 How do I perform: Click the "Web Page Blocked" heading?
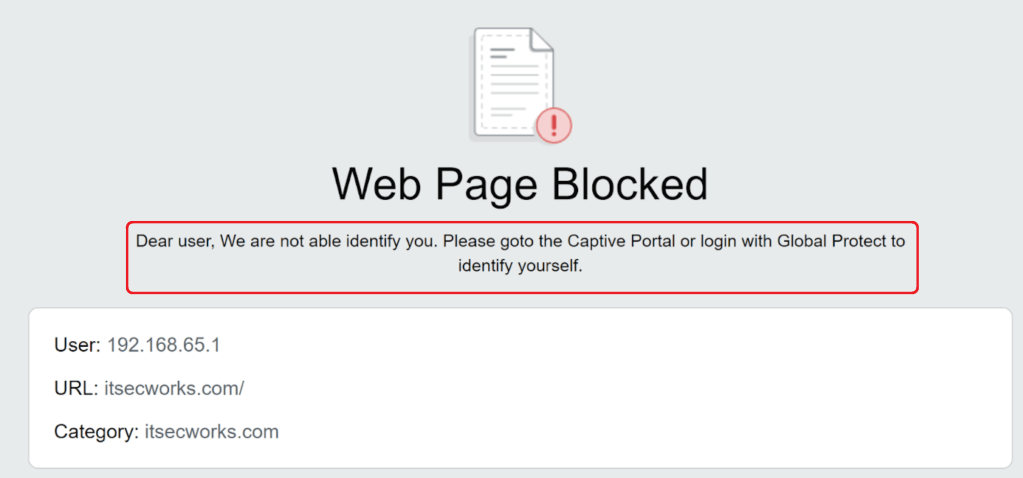519,184
